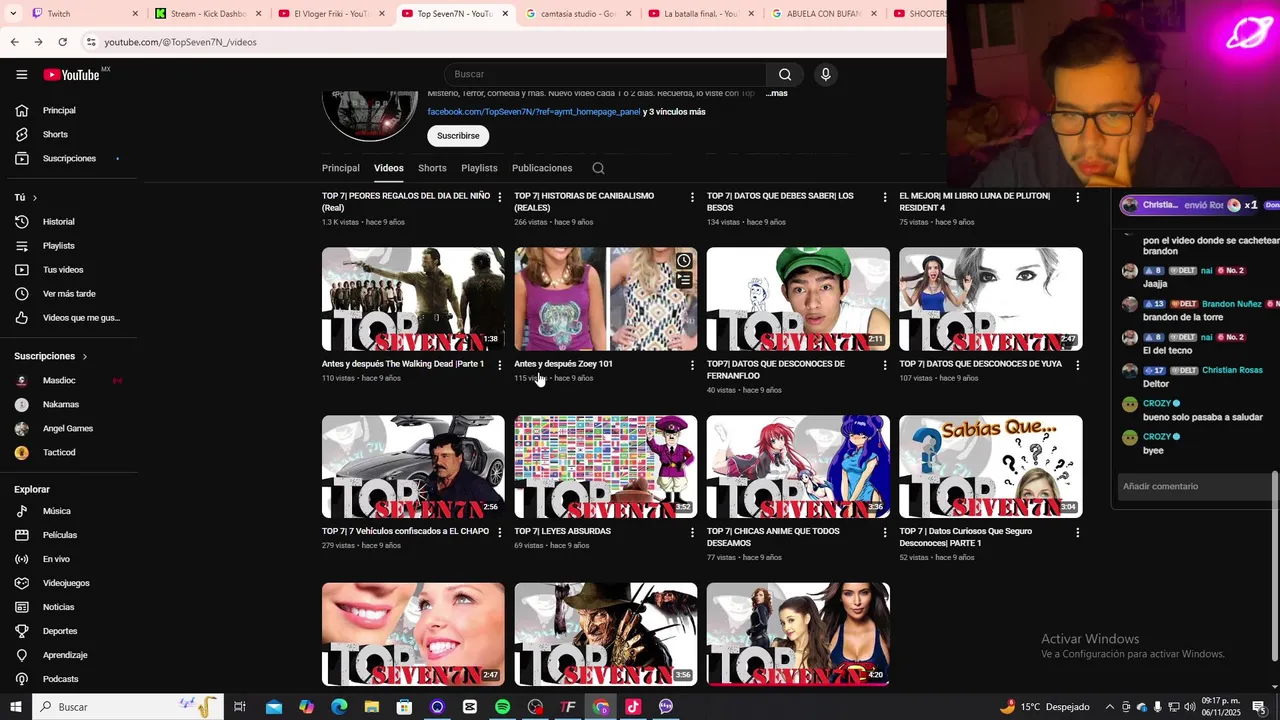
Task: Open LEYES ABSURDAS video thumbnail
Action: click(606, 467)
